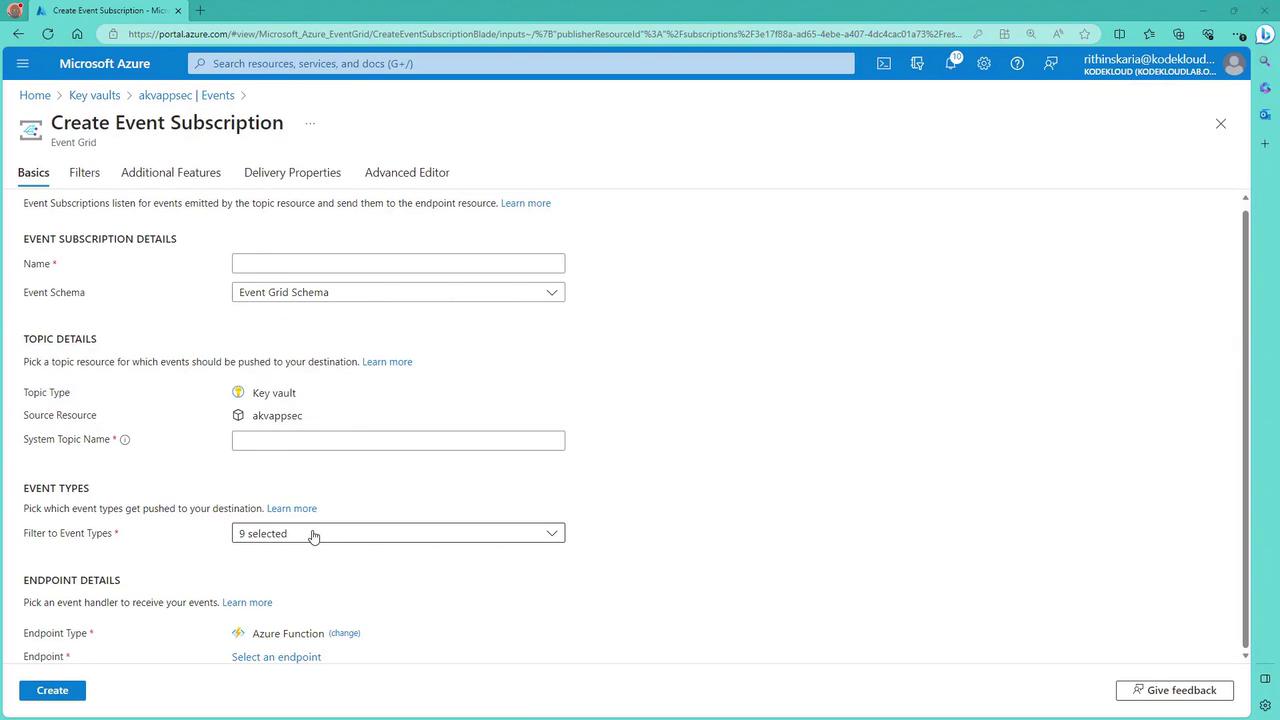Image resolution: width=1280 pixels, height=720 pixels.
Task: Open the Event Schema dropdown
Action: (x=398, y=292)
